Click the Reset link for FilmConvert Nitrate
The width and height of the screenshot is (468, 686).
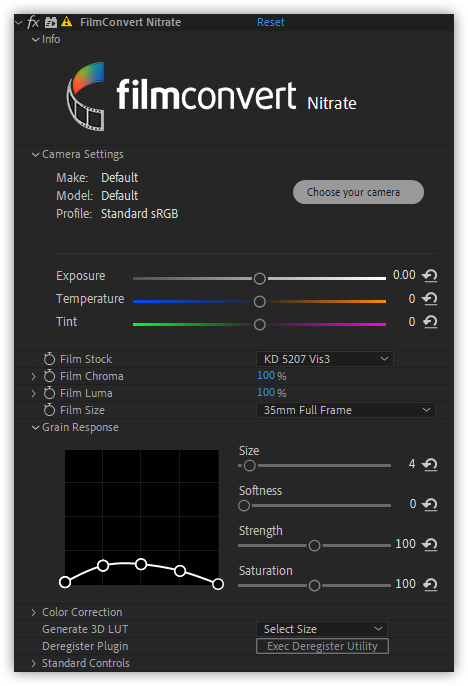[271, 22]
